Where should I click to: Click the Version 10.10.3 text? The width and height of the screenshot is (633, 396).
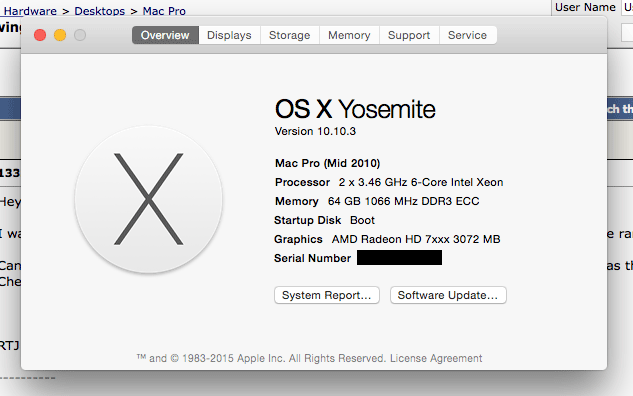click(x=315, y=131)
